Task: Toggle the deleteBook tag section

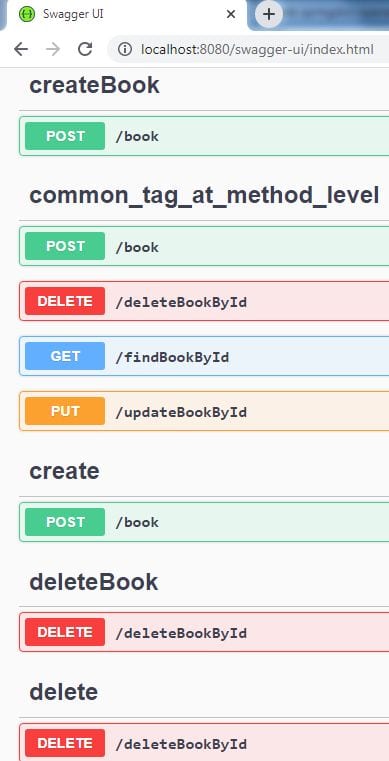Action: tap(94, 581)
